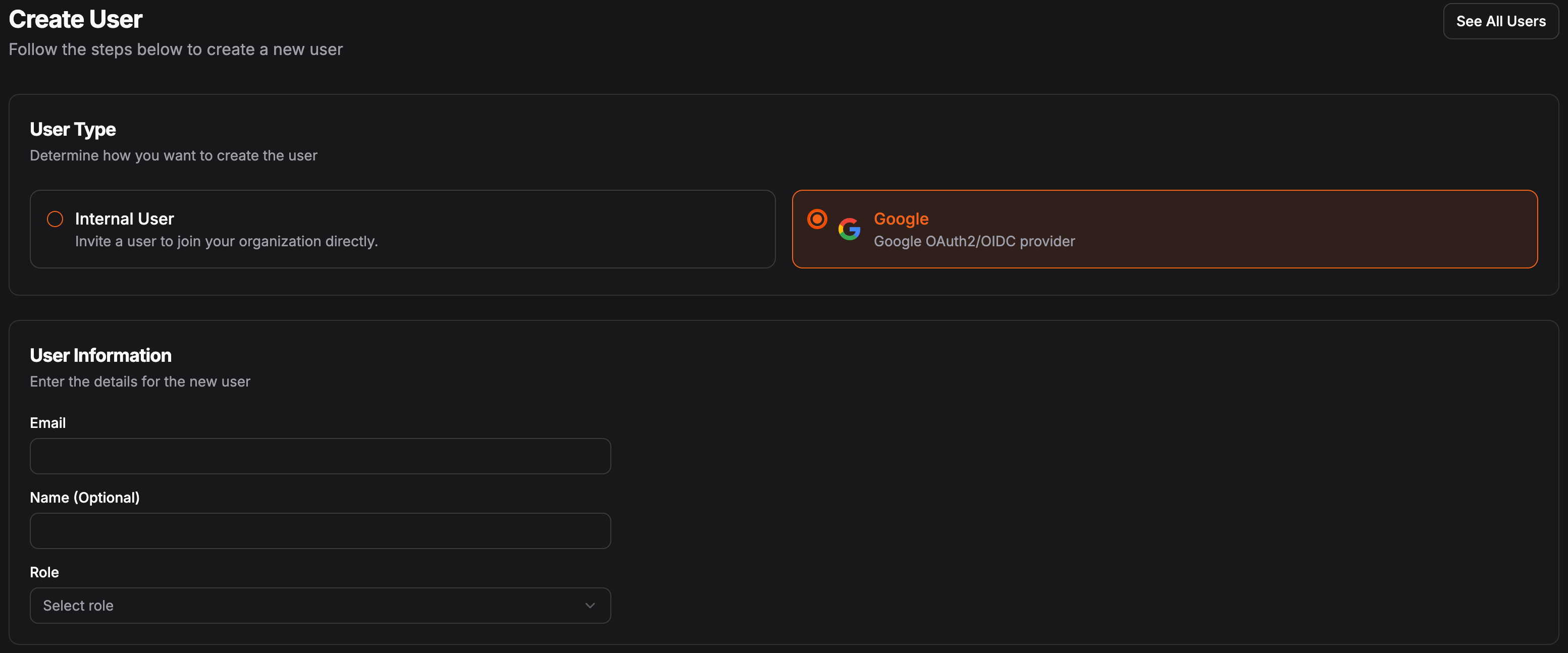Focus the Name (Optional) input field

[x=320, y=531]
